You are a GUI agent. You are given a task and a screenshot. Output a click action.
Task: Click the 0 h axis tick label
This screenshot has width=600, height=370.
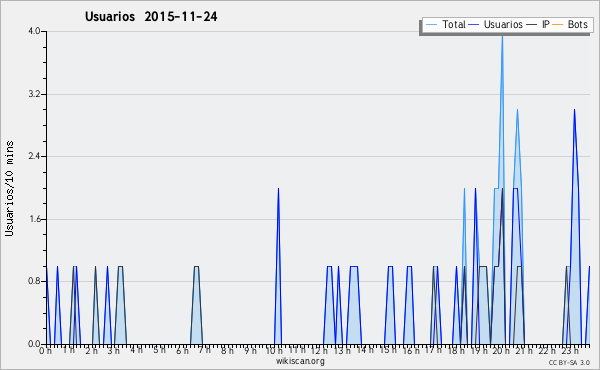[x=46, y=351]
